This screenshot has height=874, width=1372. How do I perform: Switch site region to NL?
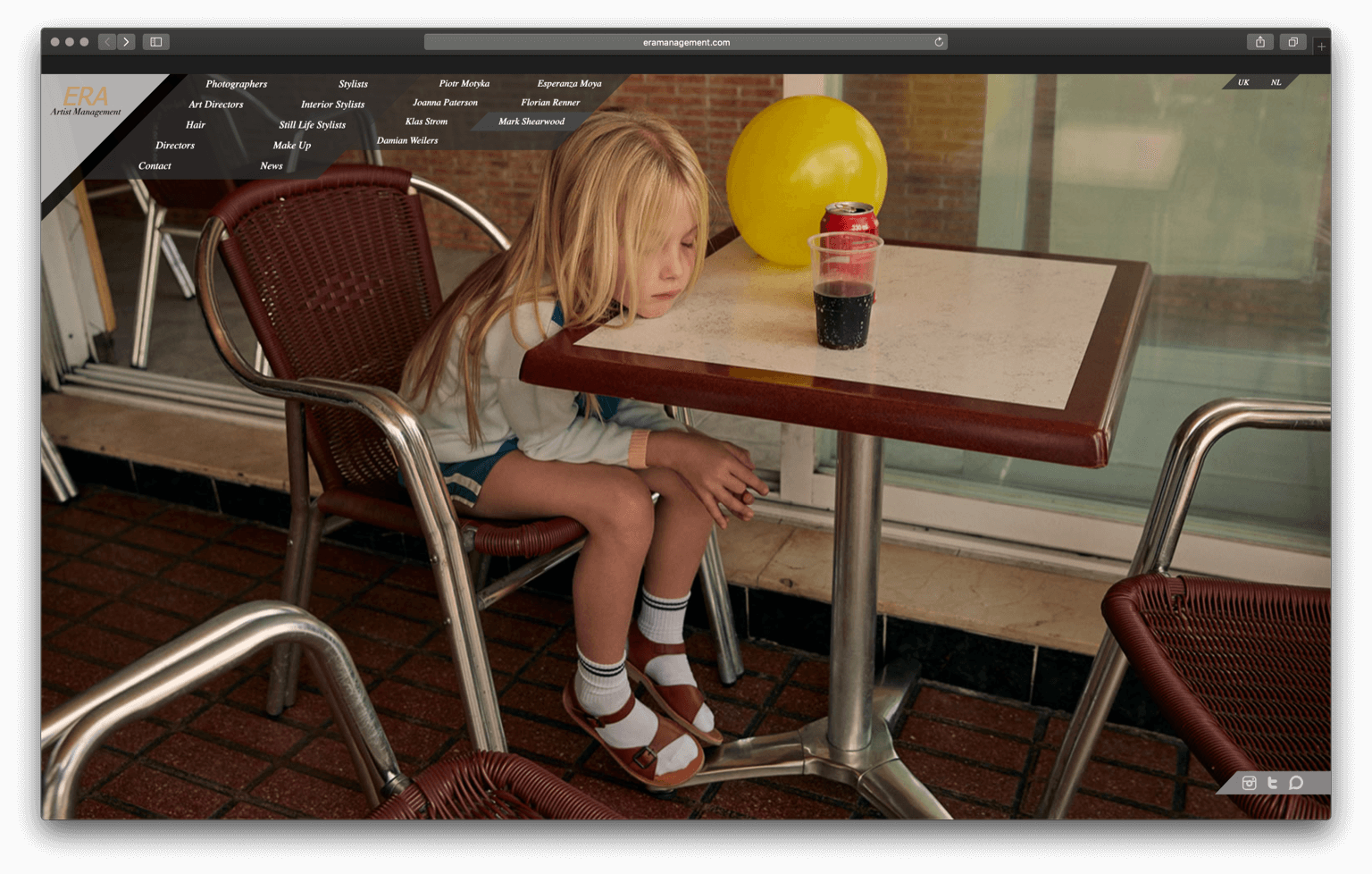click(x=1276, y=82)
